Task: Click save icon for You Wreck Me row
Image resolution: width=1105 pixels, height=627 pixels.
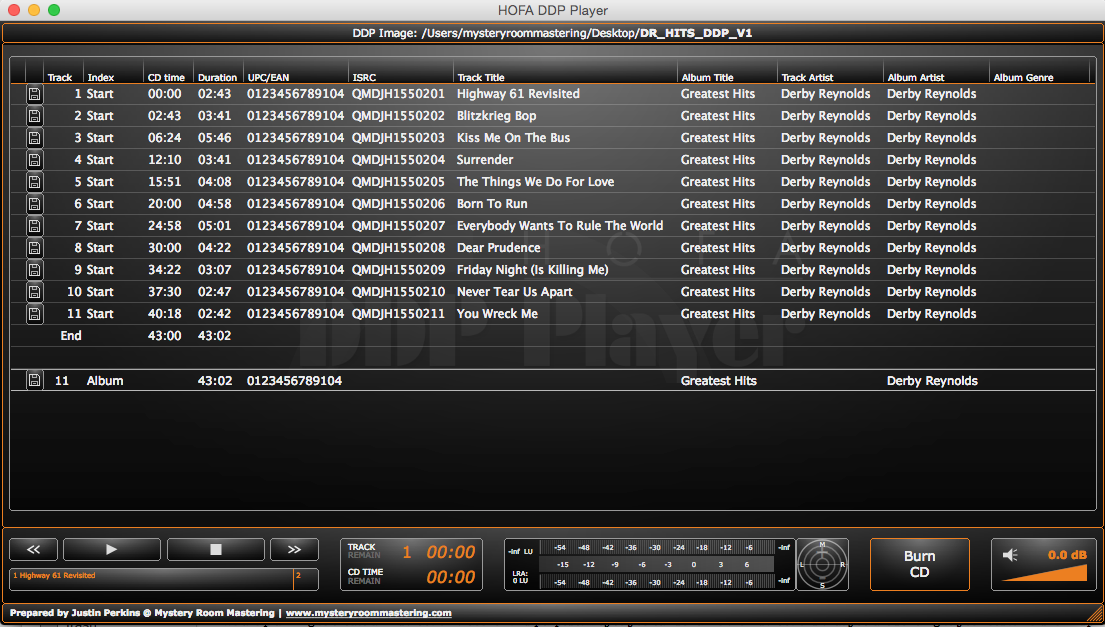Action: (x=35, y=314)
